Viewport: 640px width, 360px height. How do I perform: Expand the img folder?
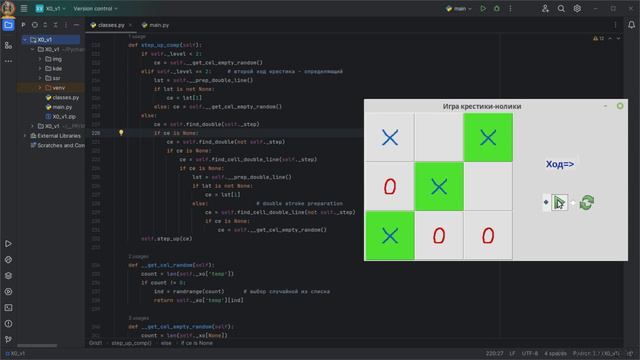point(40,59)
